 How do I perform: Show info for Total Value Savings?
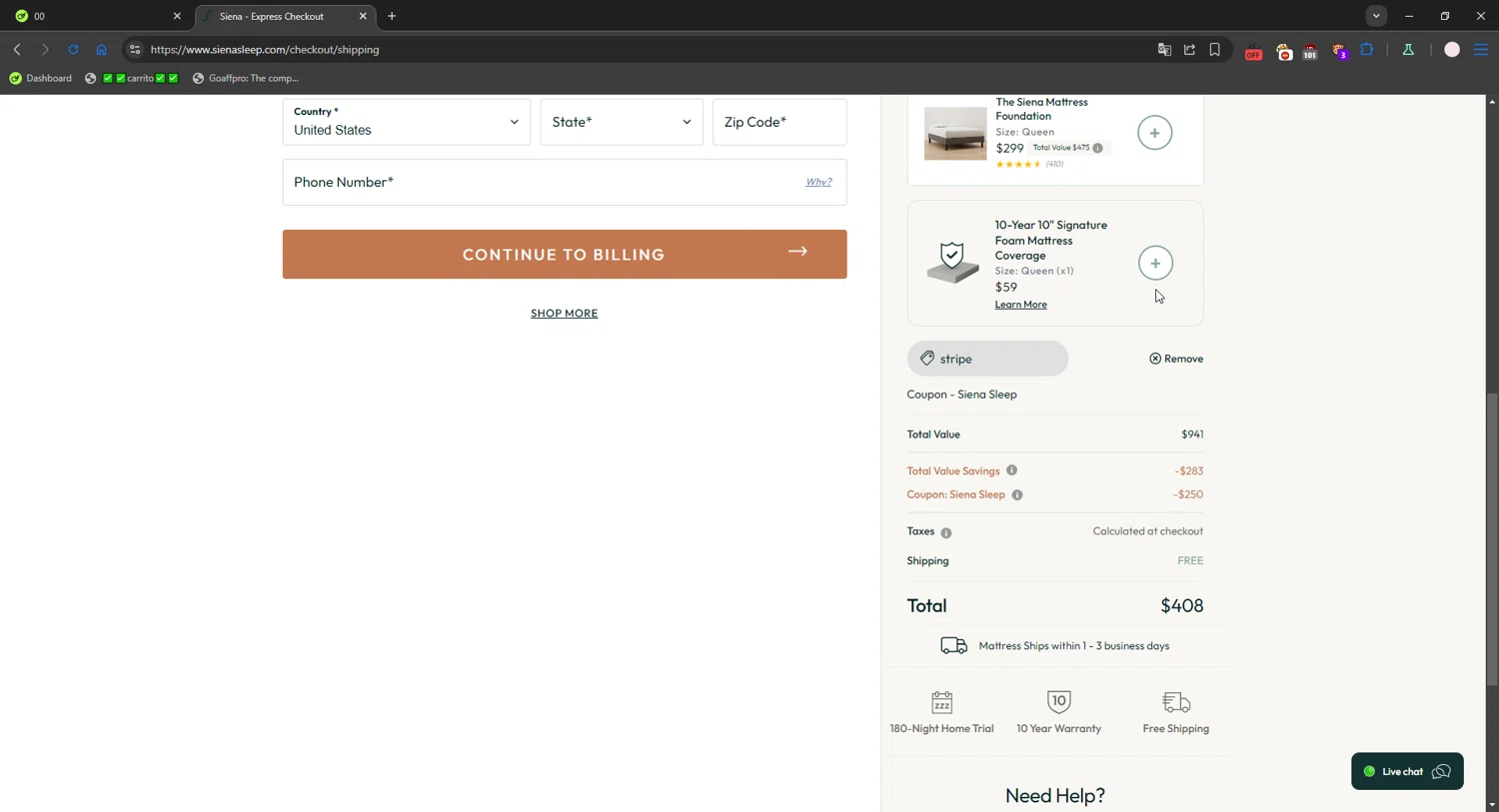[x=1011, y=470]
